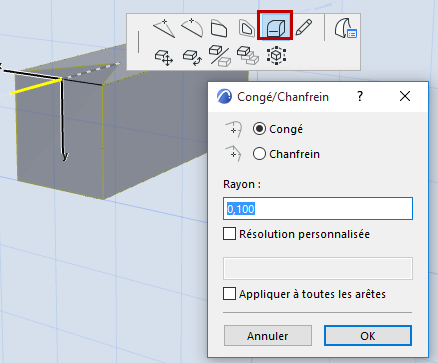Pick the pencil Add to Polygon icon
438x363 pixels.
pos(304,27)
